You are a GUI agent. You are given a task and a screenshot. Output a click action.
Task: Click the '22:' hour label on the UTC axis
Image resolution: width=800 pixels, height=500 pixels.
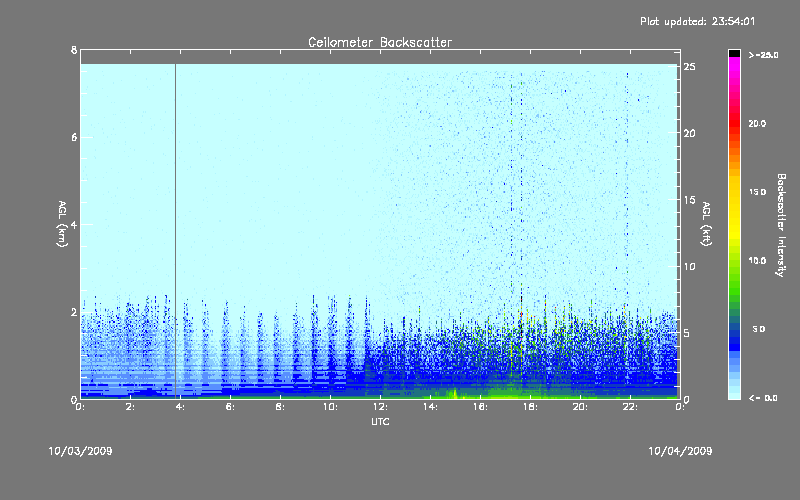pyautogui.click(x=630, y=407)
